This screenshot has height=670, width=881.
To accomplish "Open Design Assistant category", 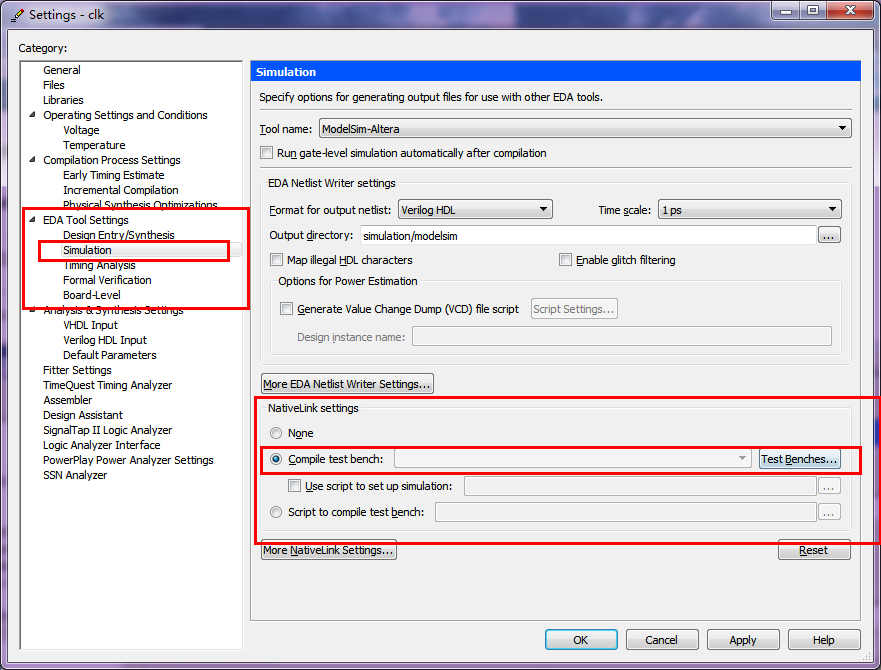I will tap(83, 415).
